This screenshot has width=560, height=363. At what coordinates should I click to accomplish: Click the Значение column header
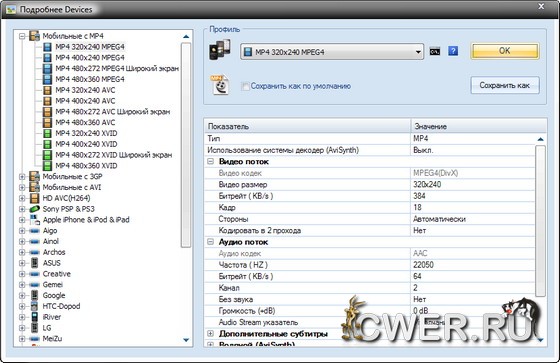tap(479, 126)
